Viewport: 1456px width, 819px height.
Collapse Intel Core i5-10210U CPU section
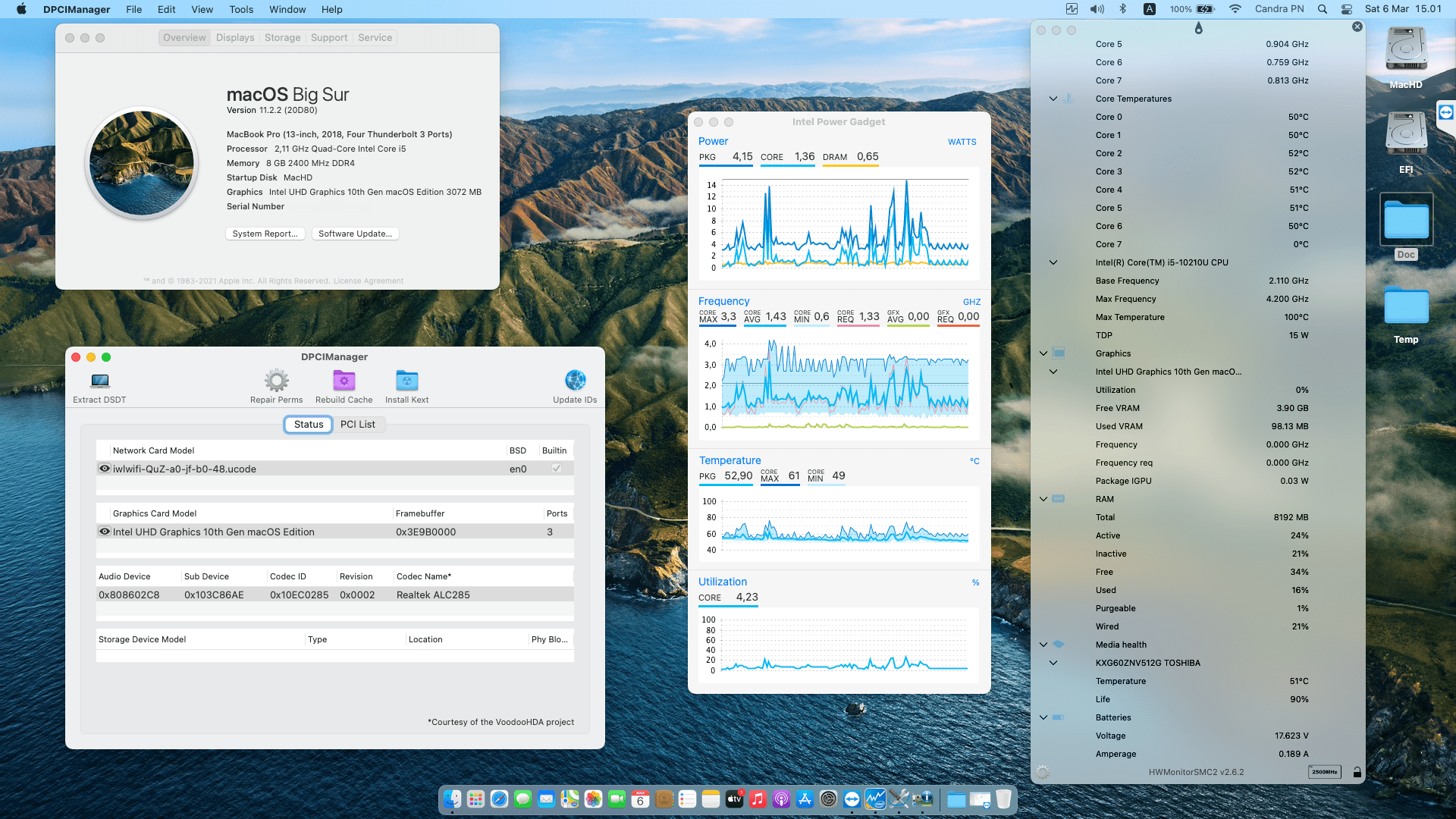tap(1053, 262)
